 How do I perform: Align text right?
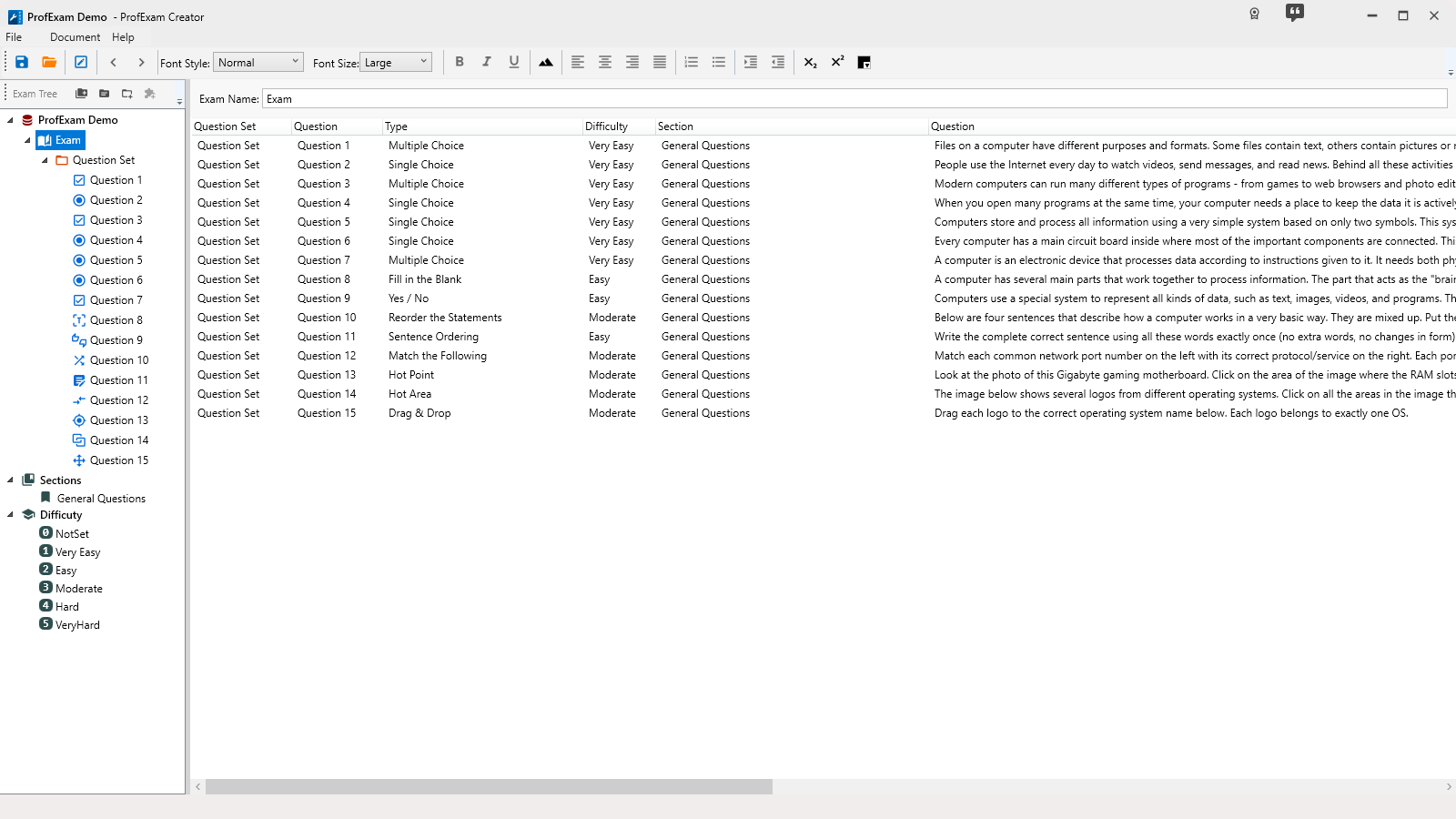point(632,62)
